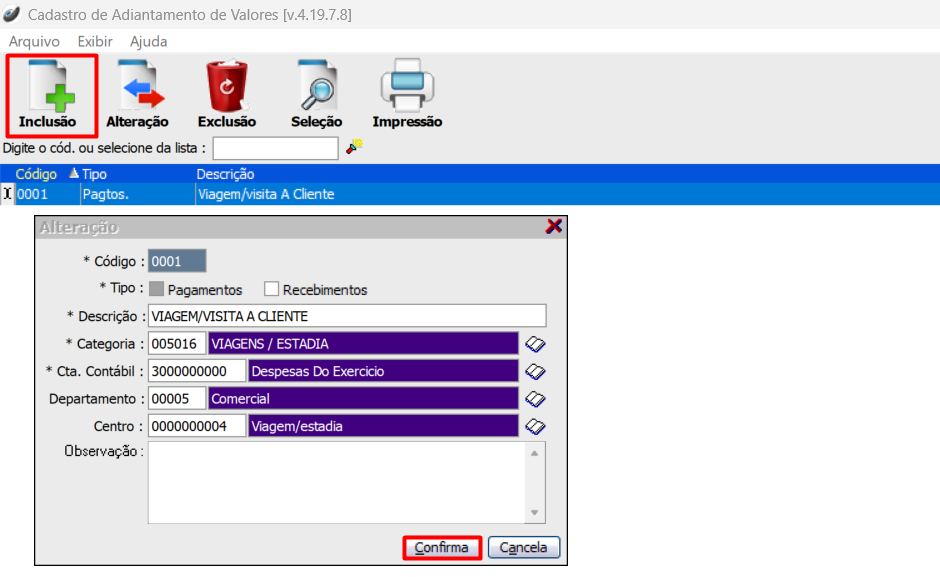Open the Arquivo menu
940x577 pixels.
pyautogui.click(x=34, y=41)
